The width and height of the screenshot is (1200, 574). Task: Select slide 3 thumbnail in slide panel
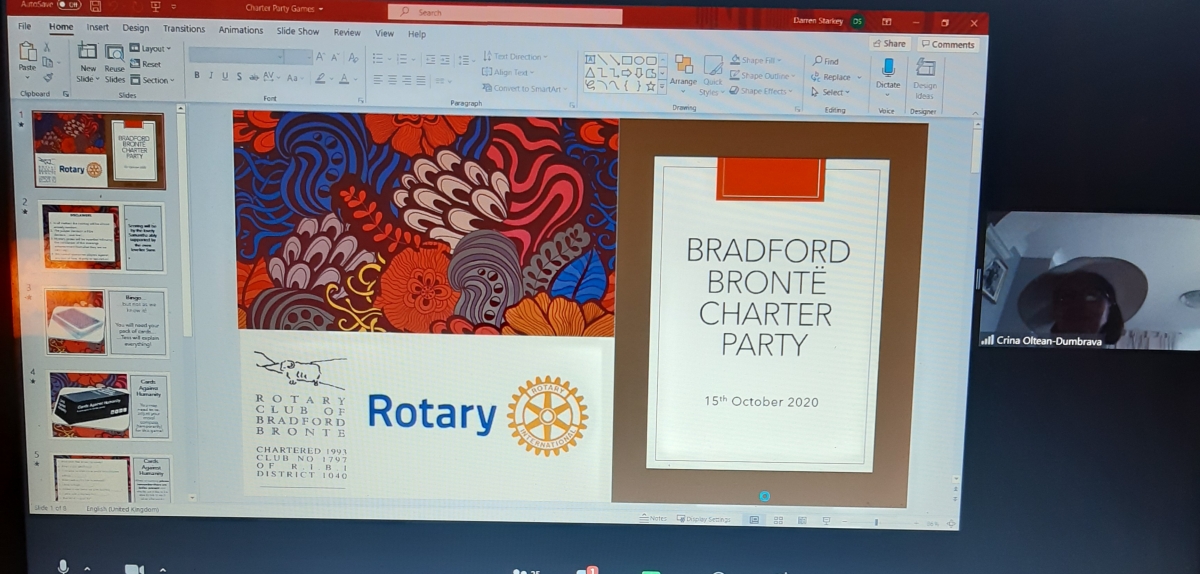click(104, 323)
